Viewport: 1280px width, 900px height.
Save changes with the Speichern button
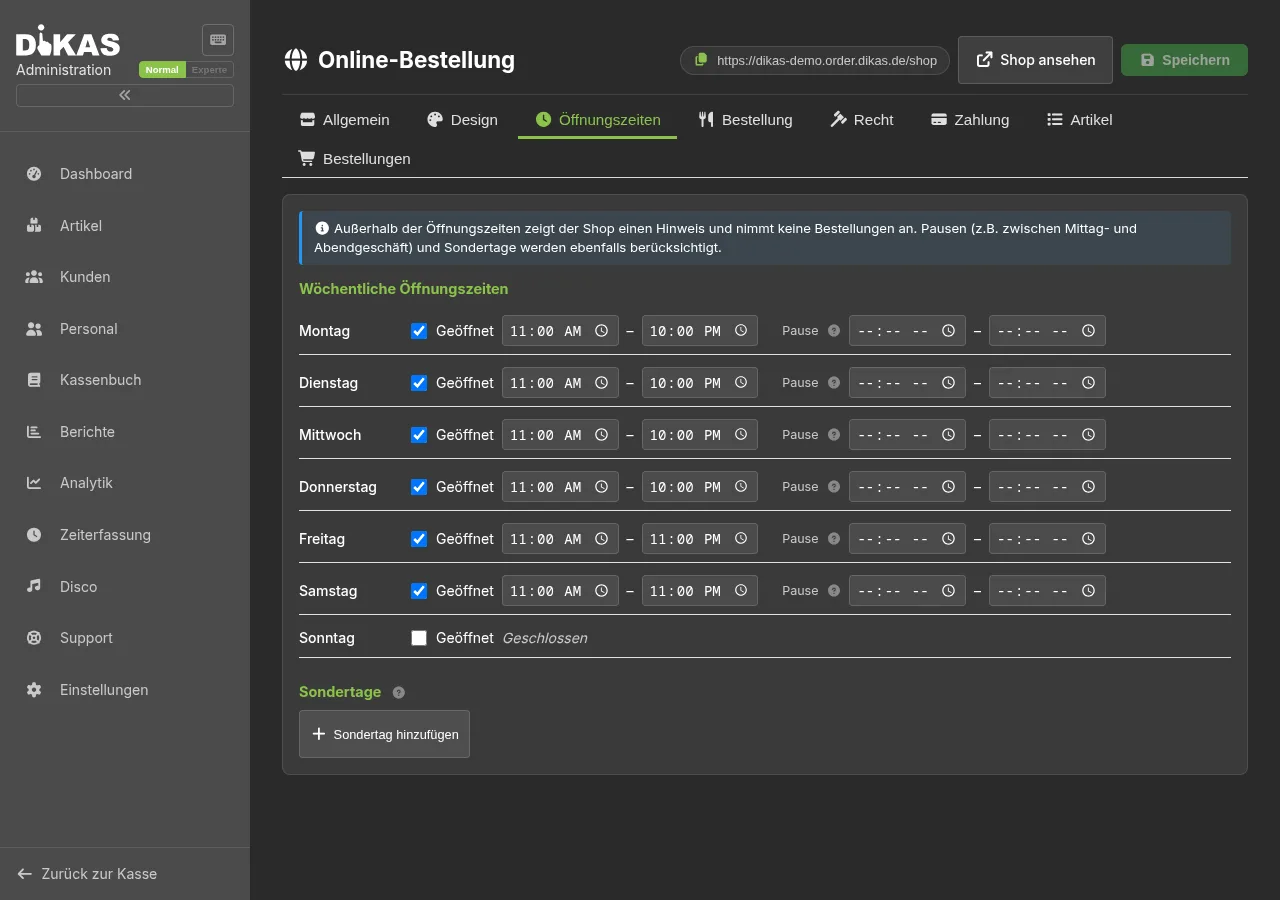click(x=1184, y=60)
